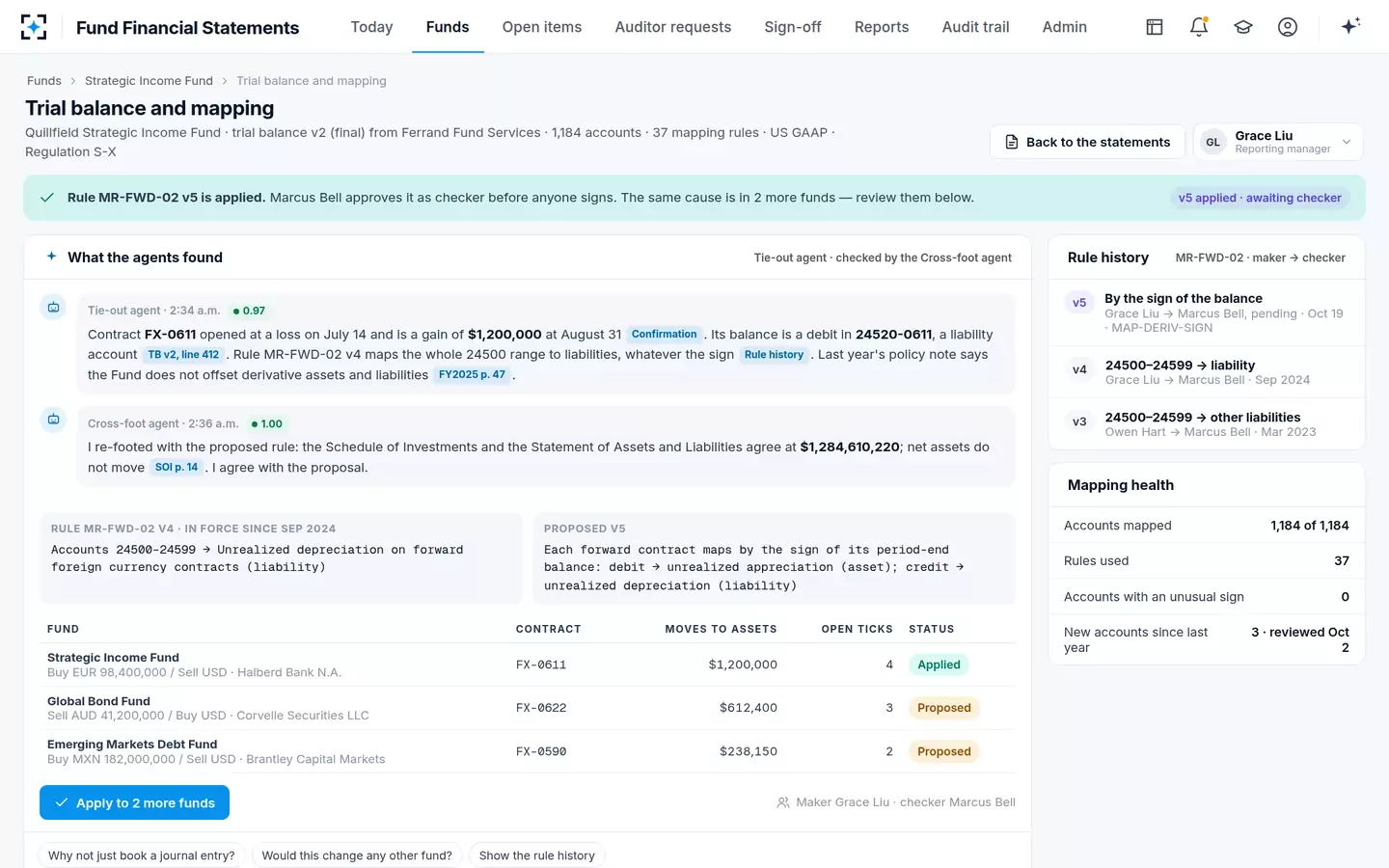Screen dimensions: 1389x868
Task: Open the Reports tab
Action: coord(882,27)
